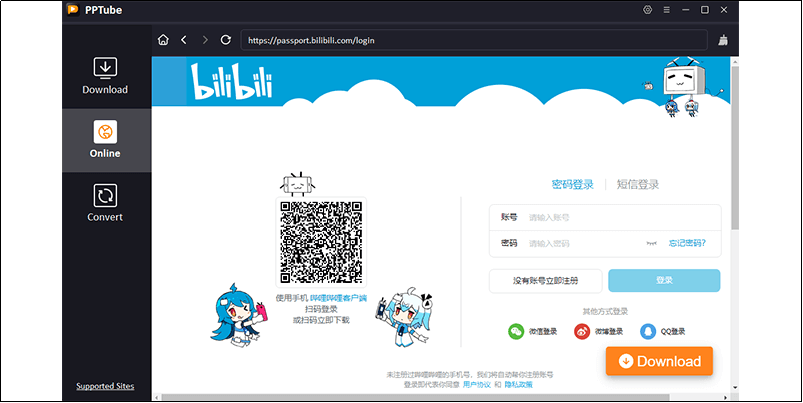The image size is (803, 403).
Task: Maximize the PPTube window
Action: coord(705,10)
